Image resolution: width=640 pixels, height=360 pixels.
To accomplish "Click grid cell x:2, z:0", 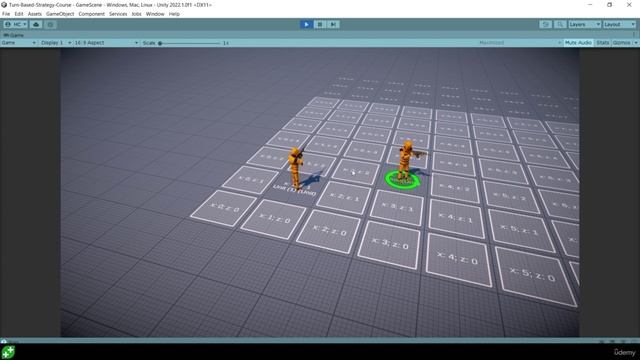I will coord(329,231).
